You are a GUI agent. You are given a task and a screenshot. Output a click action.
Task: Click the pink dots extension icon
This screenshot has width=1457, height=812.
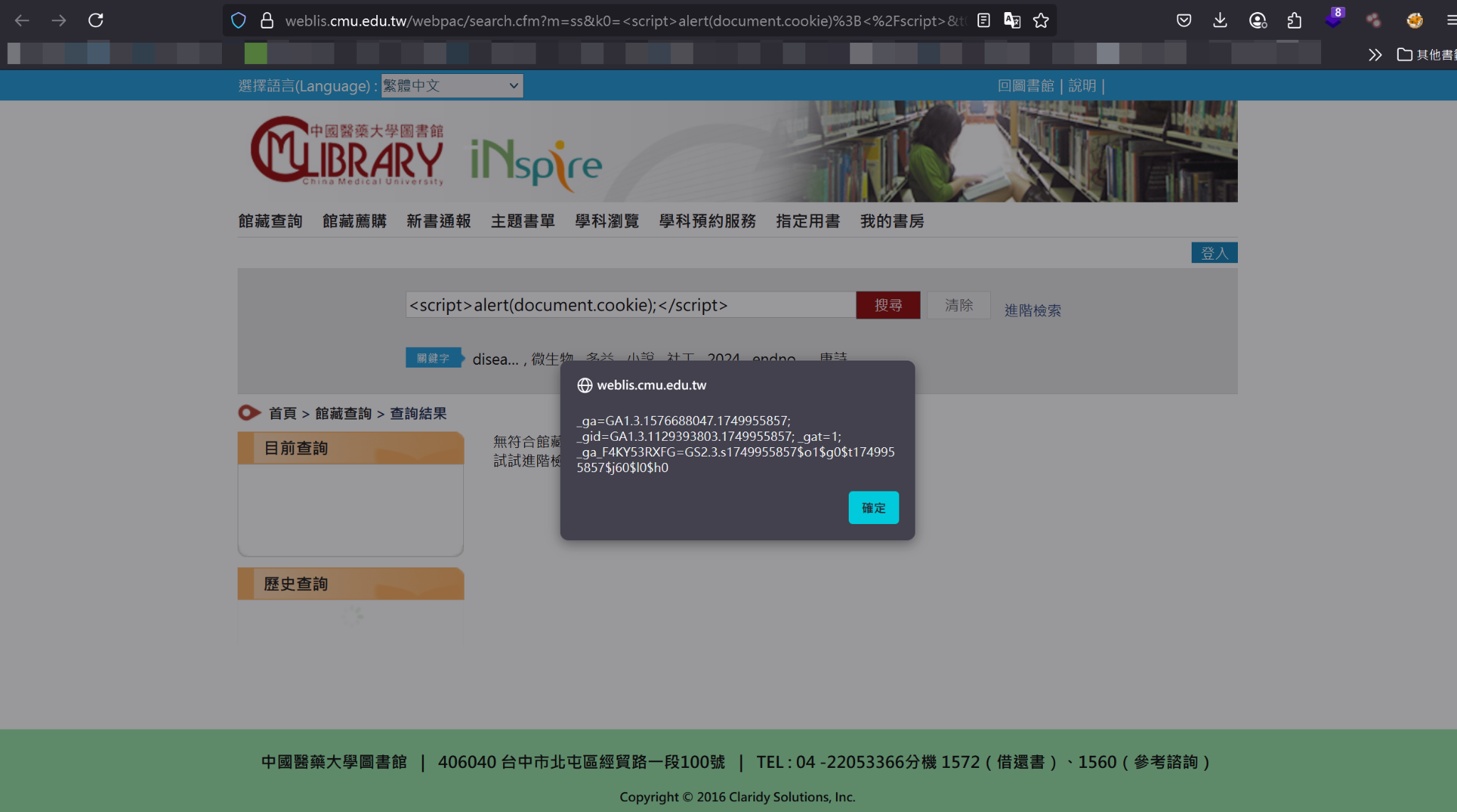(1373, 21)
